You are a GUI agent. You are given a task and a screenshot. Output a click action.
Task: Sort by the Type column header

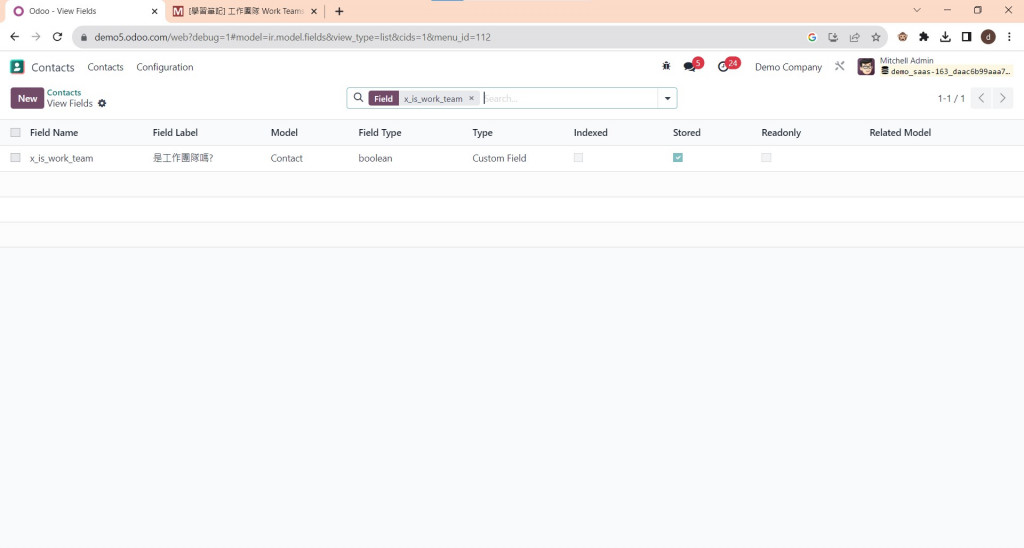tap(483, 133)
